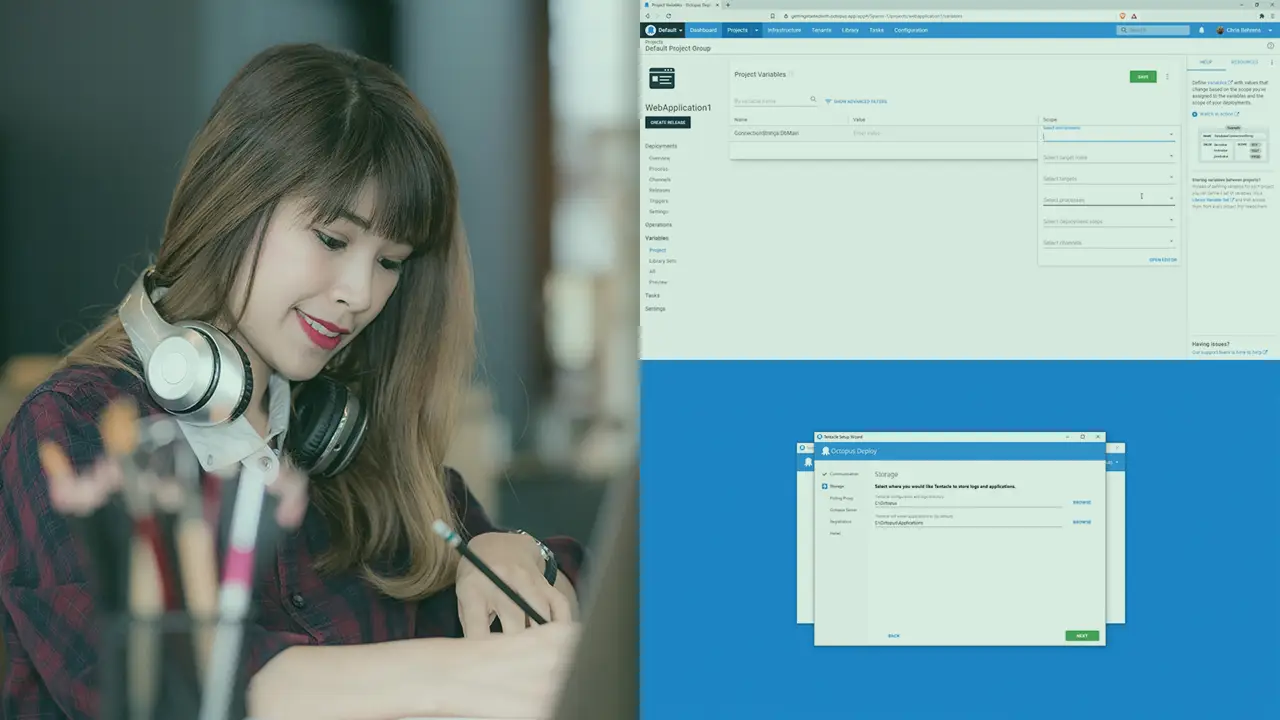Screen dimensions: 1280x720
Task: Open Configuration in the top navigation
Action: point(911,30)
